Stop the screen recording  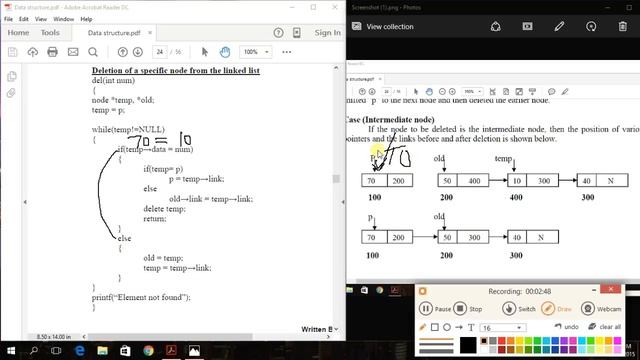pos(468,309)
